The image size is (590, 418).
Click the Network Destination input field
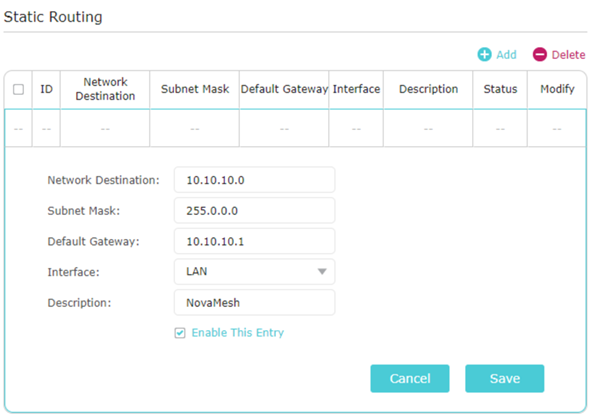point(254,180)
